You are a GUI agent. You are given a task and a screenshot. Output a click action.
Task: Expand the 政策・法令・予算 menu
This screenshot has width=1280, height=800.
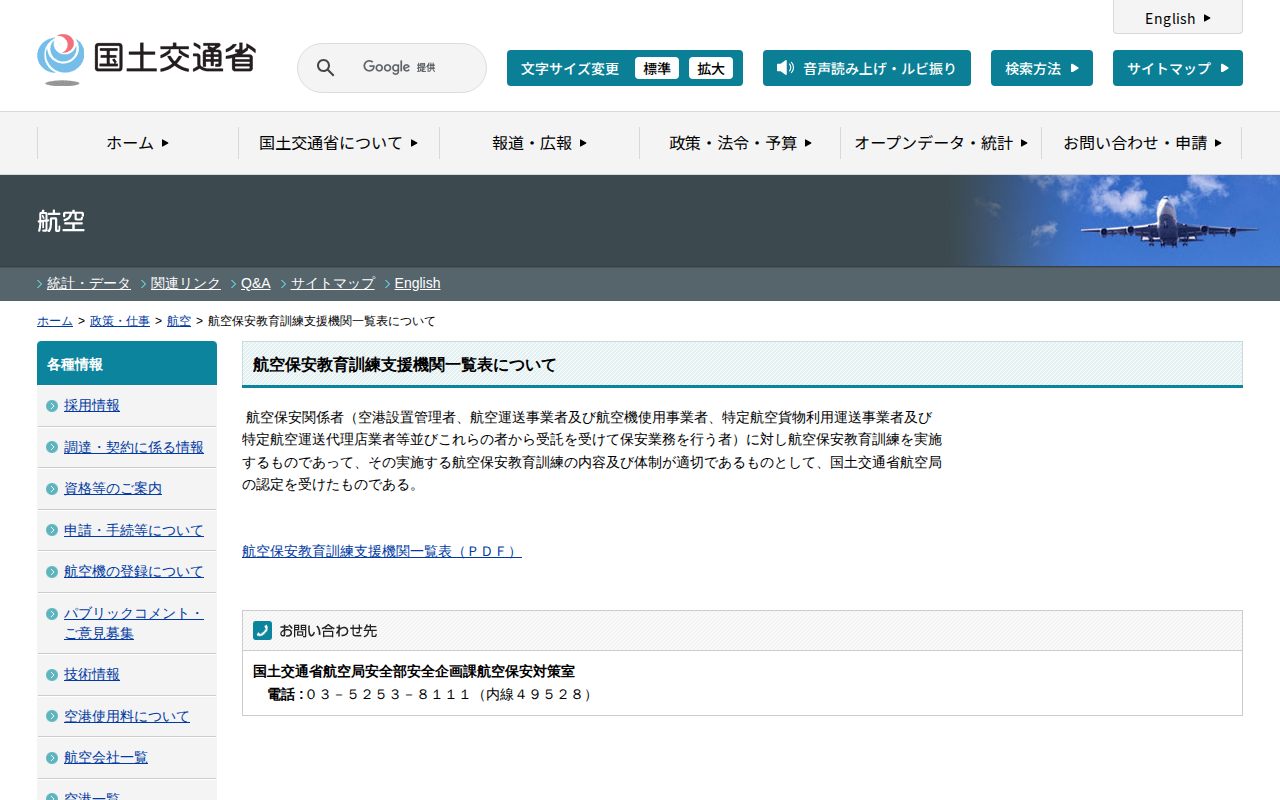tap(740, 143)
